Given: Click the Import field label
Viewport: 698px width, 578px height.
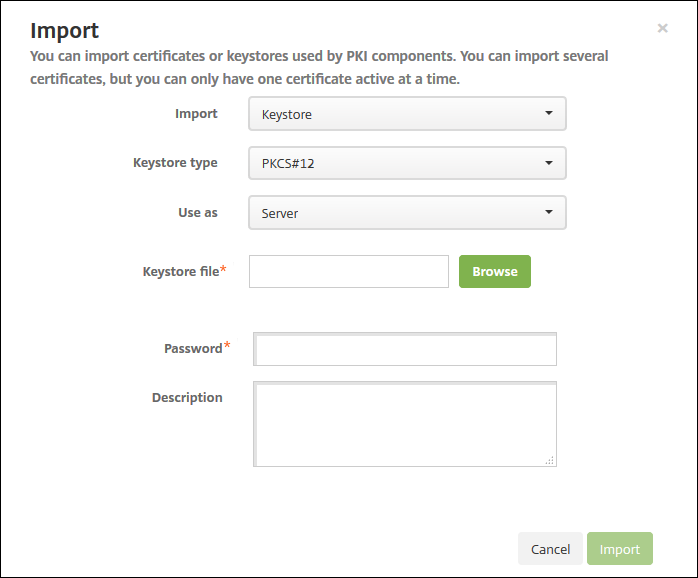Looking at the screenshot, I should point(196,114).
